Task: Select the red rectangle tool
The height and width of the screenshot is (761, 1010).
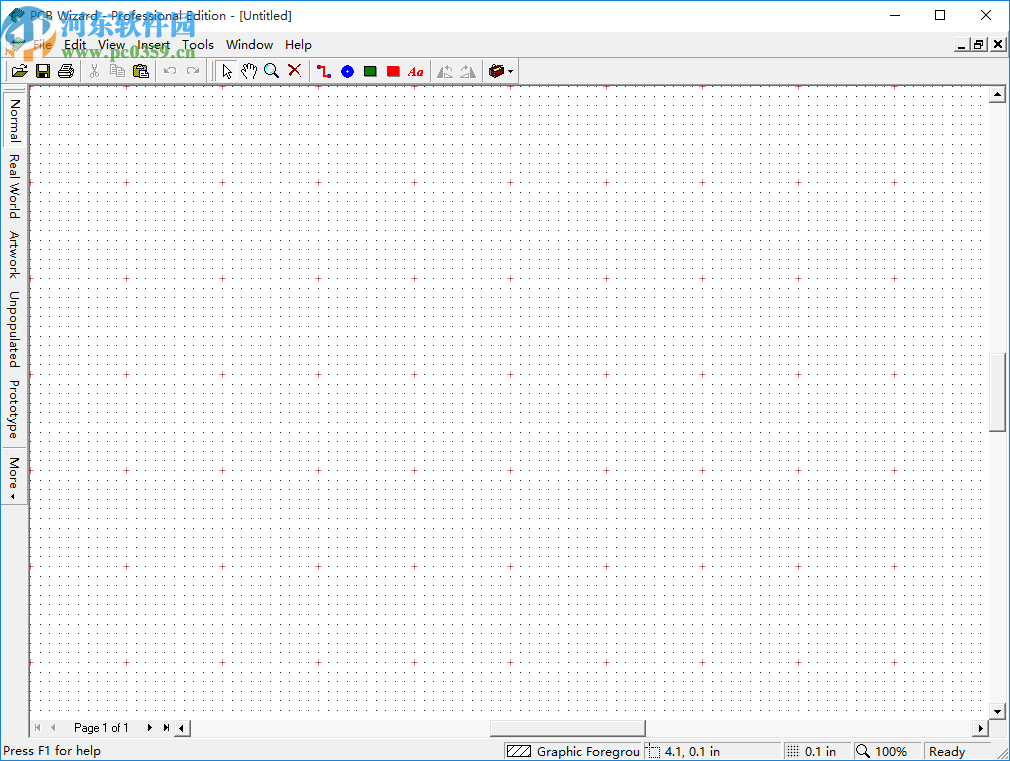Action: [x=393, y=71]
